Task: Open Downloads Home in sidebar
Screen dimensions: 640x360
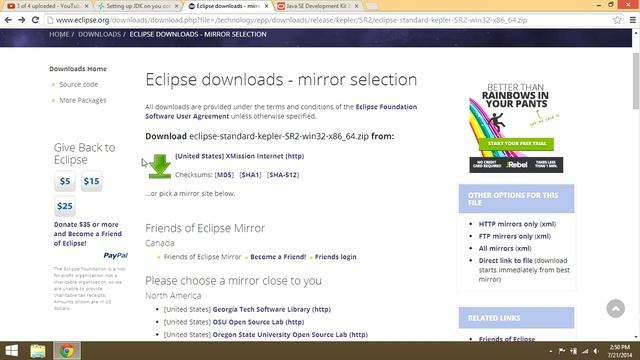Action: tap(78, 69)
